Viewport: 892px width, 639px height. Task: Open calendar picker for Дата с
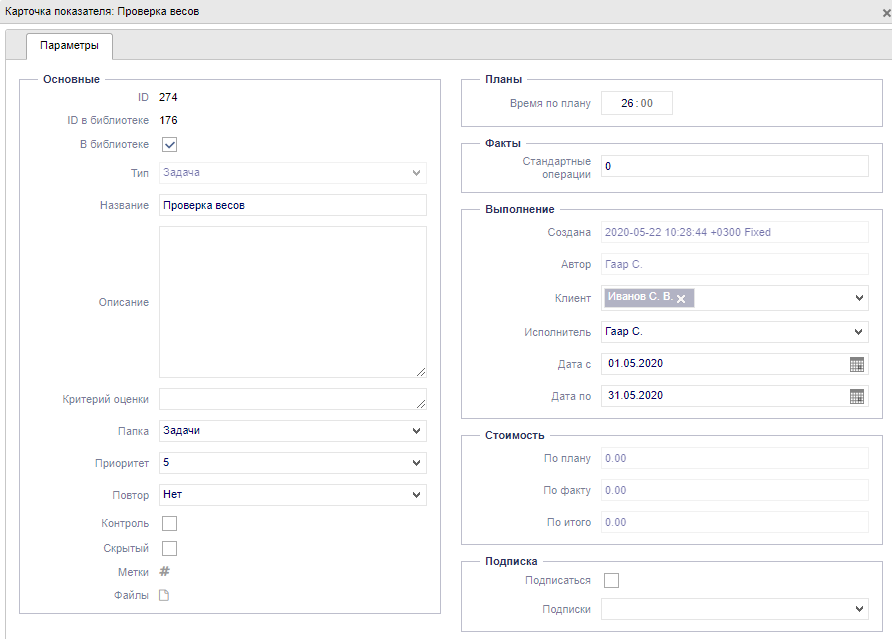pos(856,364)
